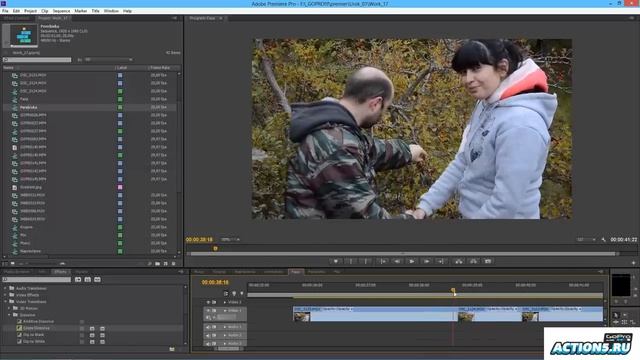The height and width of the screenshot is (360, 640).
Task: Open playback resolution dropdown in Program monitor
Action: point(586,240)
